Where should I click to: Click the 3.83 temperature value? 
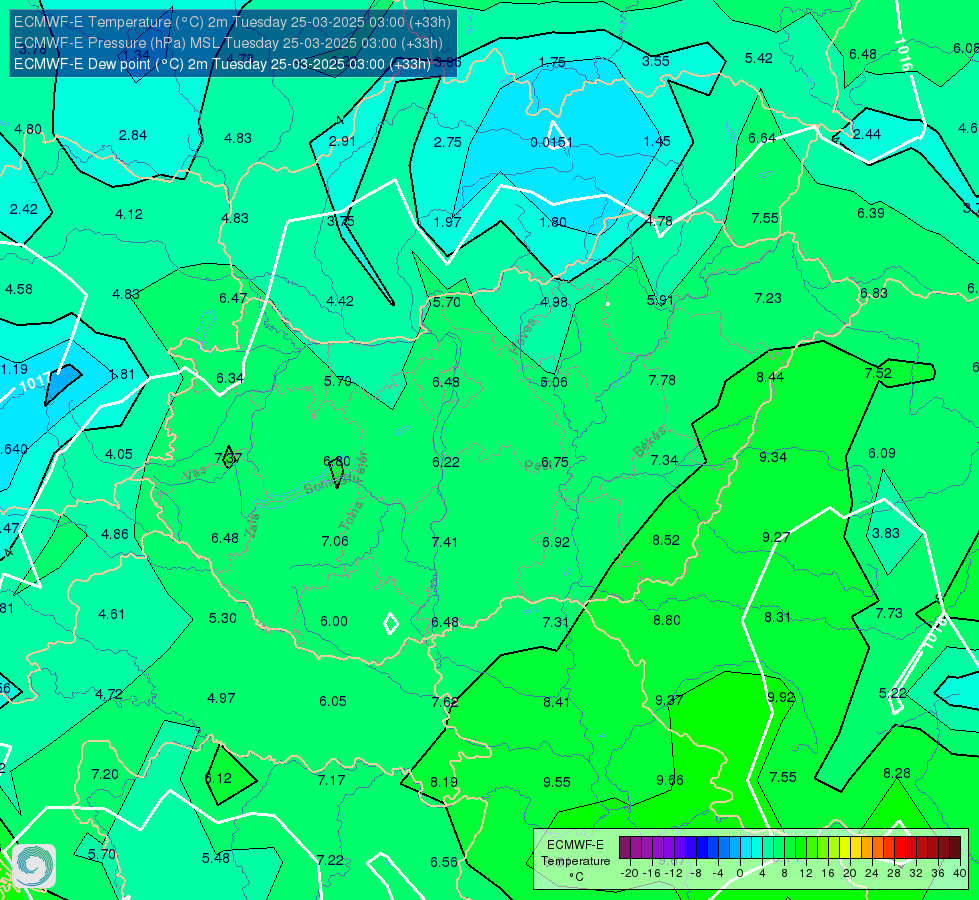coord(885,533)
